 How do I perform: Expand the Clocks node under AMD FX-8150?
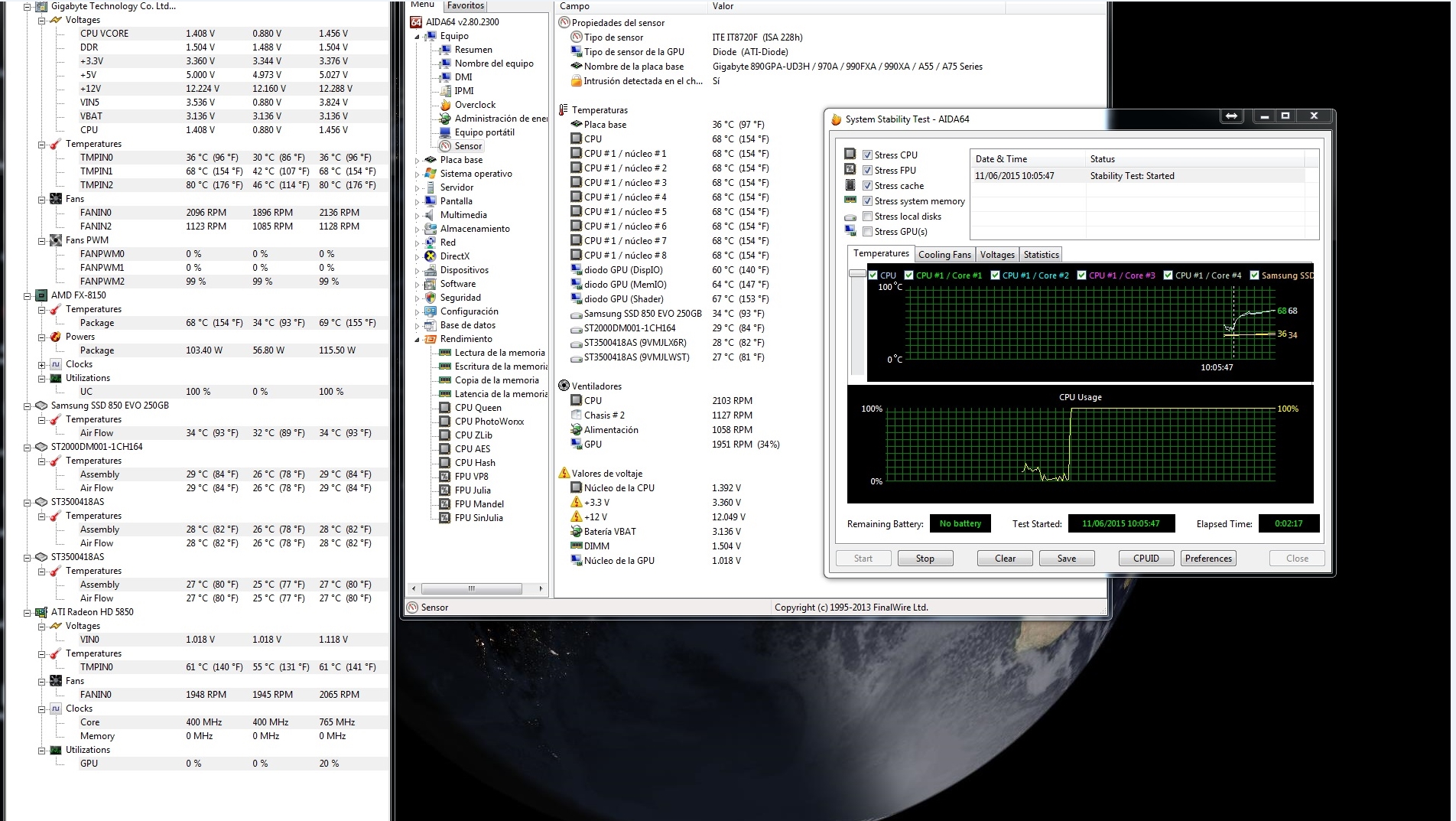pos(42,364)
